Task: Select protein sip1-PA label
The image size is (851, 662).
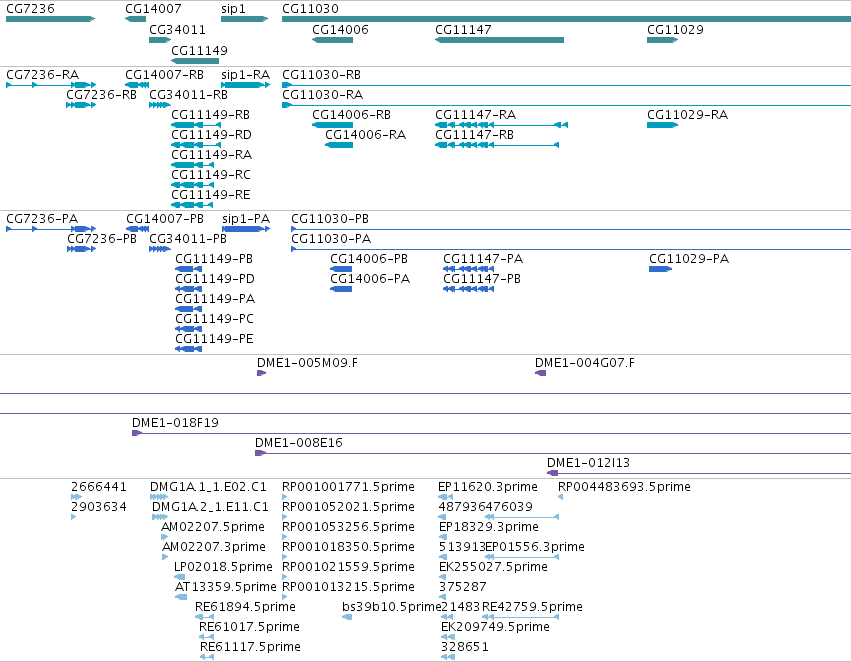Action: coord(246,219)
